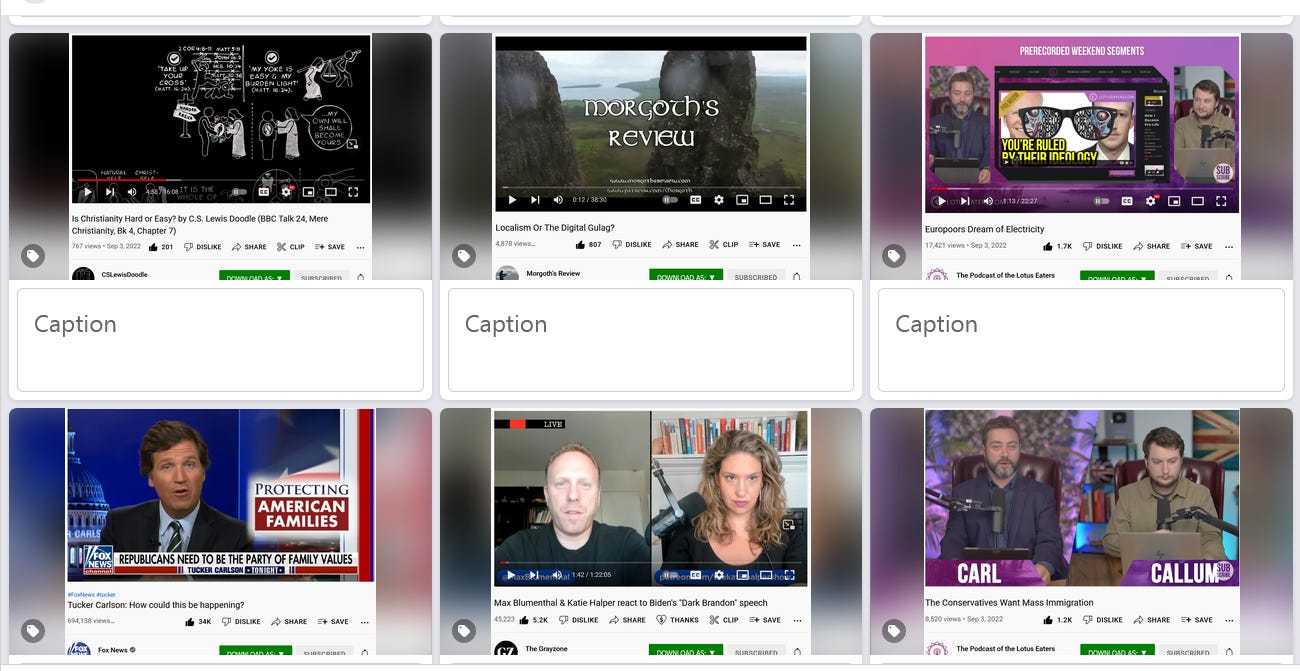Play the Is Christianity Hard or Easy video

88,192
